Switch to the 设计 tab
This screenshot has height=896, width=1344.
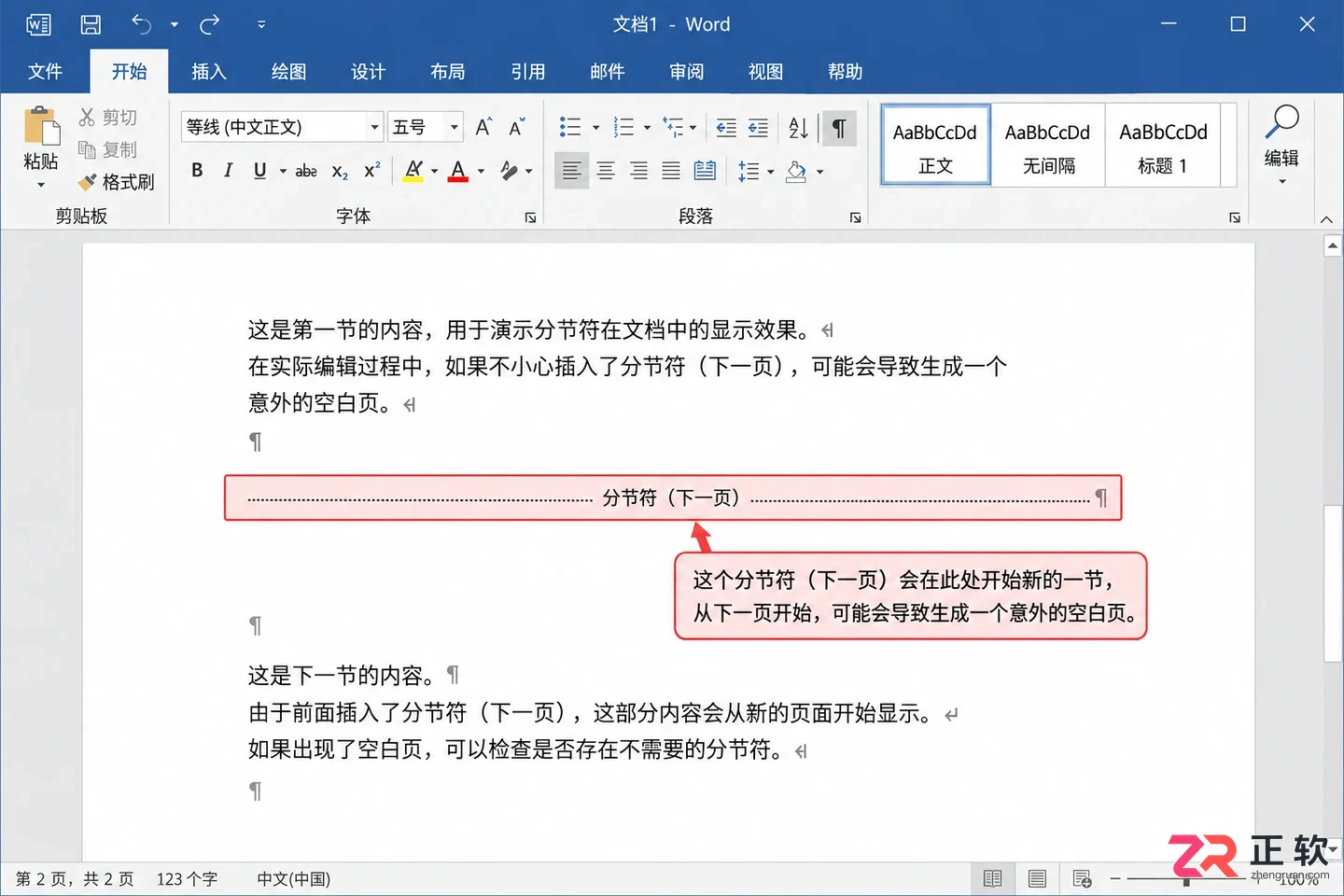[x=368, y=72]
